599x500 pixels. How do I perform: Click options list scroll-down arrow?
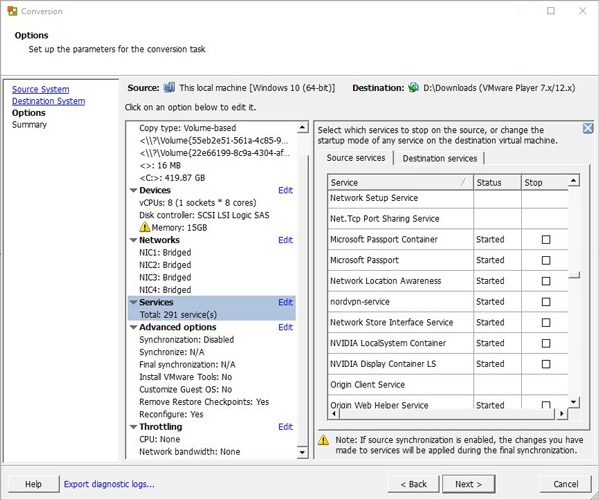[303, 453]
